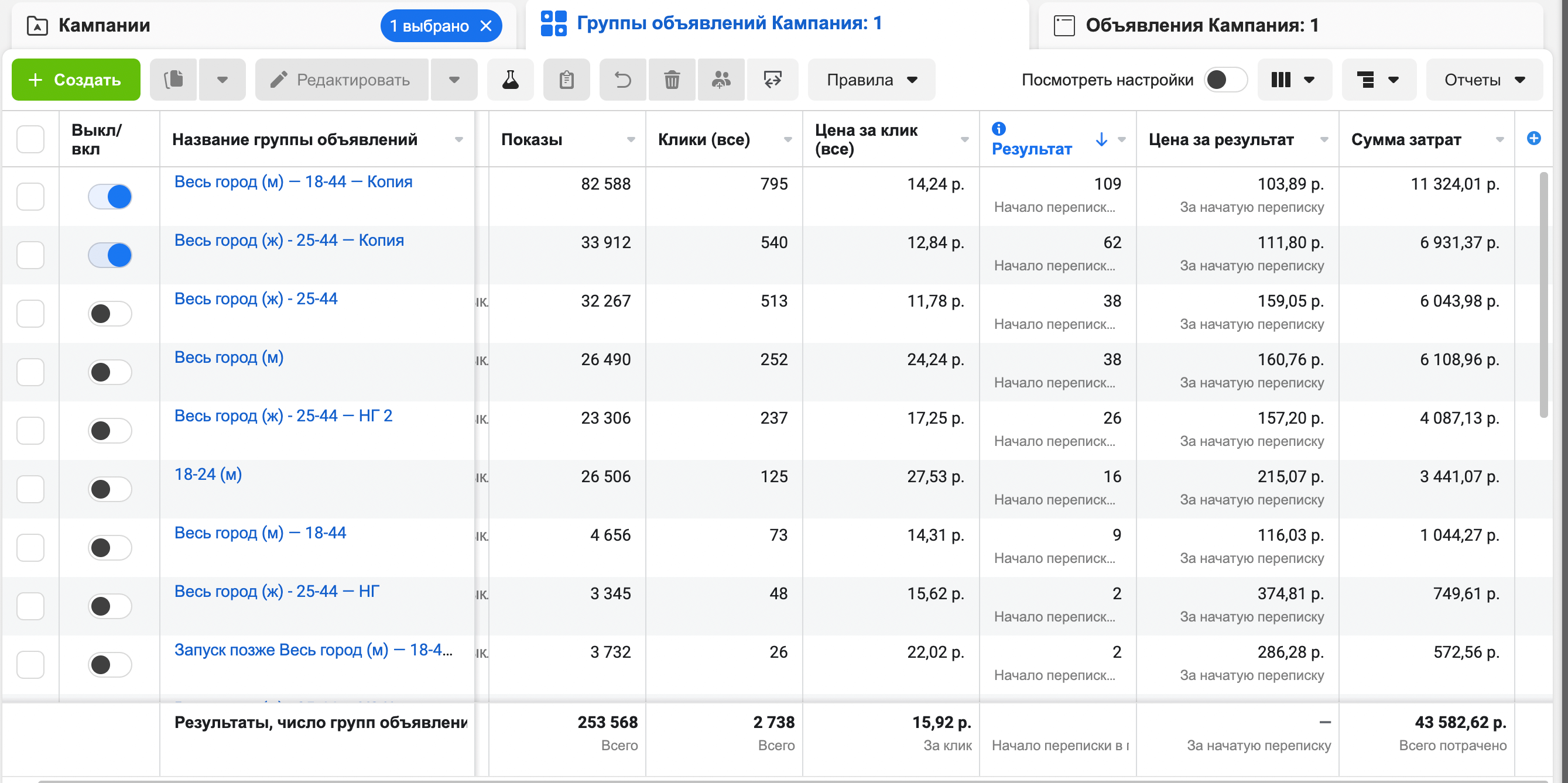Click the duplicate ad set icon
Screen dimensions: 1568x783
(173, 80)
